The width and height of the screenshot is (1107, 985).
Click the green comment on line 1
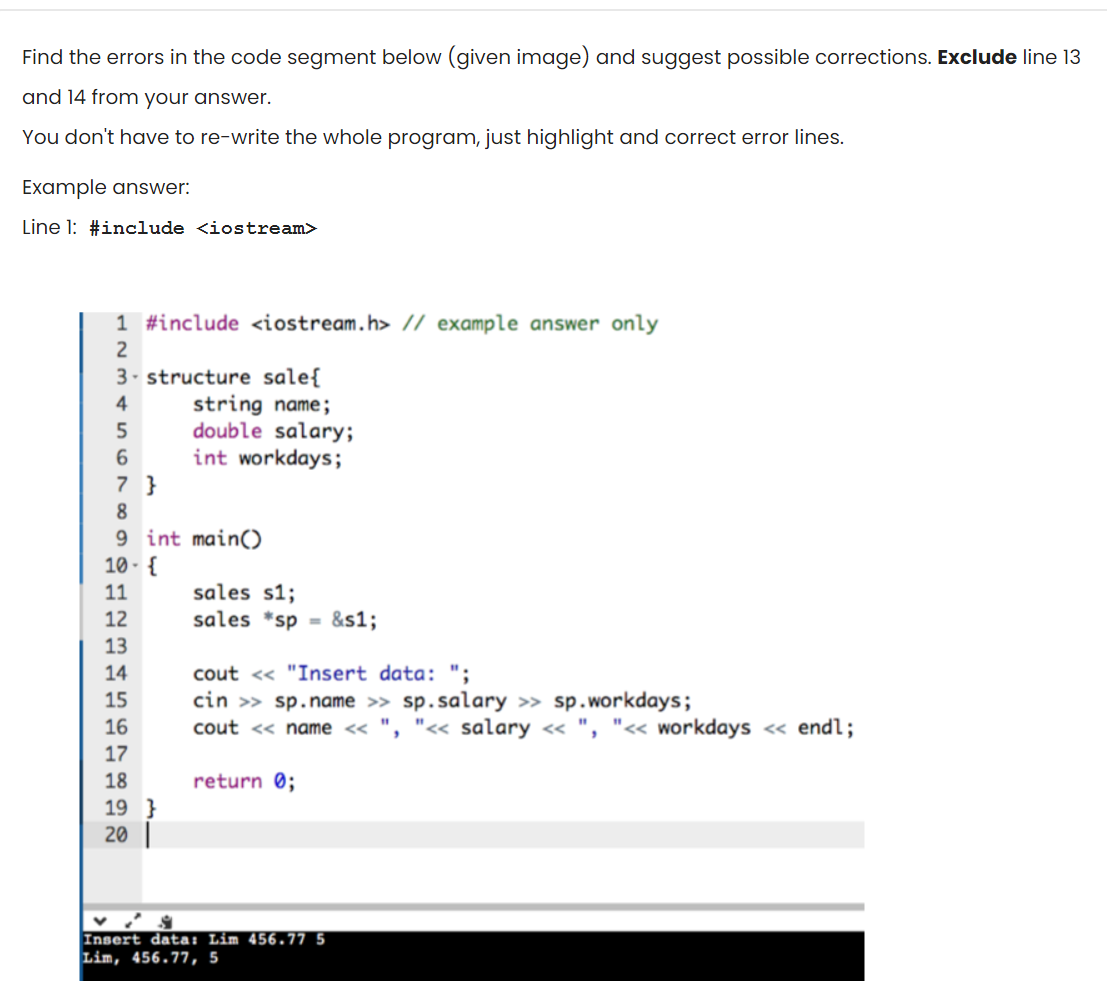530,323
